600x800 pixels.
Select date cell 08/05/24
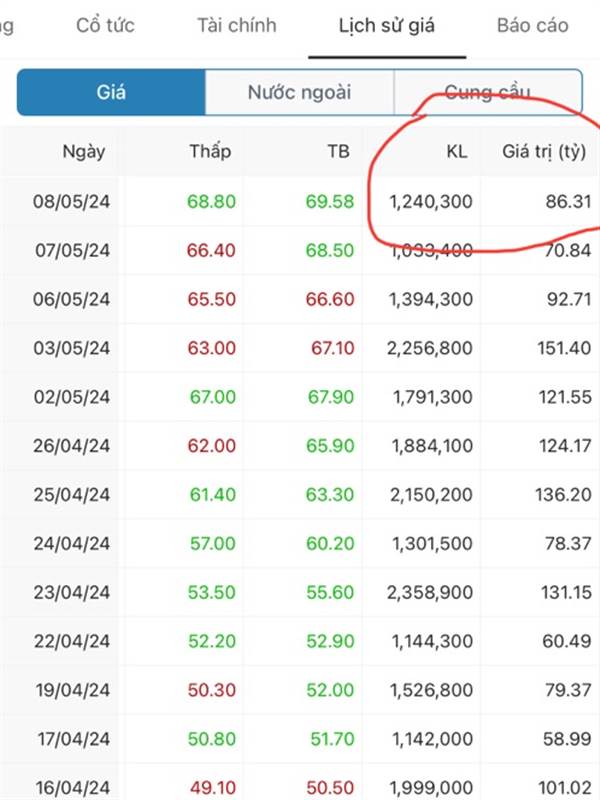71,202
